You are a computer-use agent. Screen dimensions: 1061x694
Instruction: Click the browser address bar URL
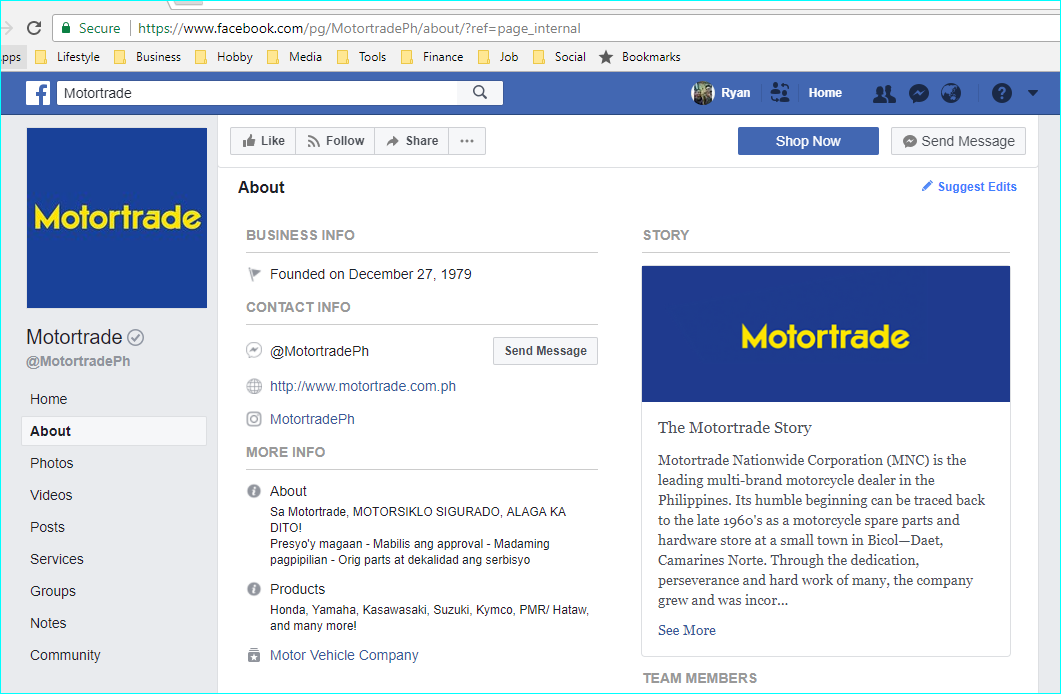point(359,28)
